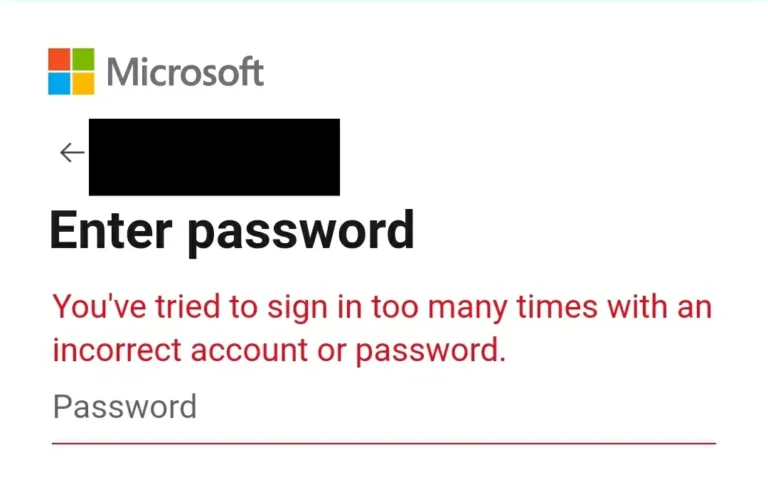Screen dimensions: 768x482
Task: Click the yellow square in Microsoft logo
Action: 83,84
